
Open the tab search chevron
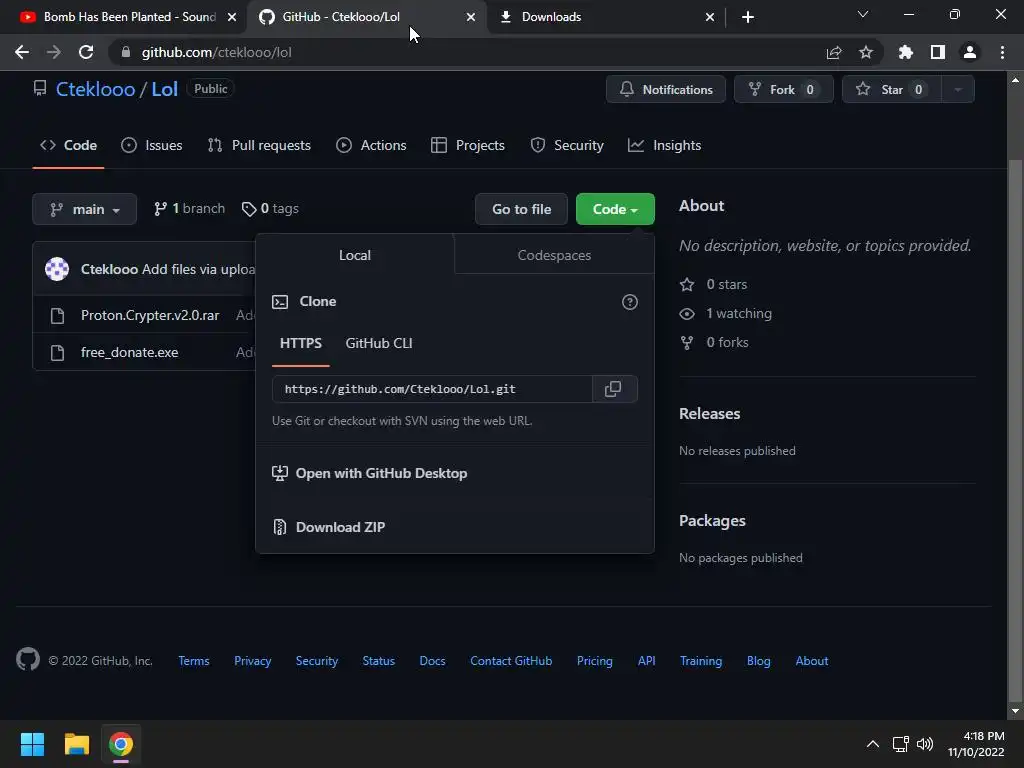(863, 14)
